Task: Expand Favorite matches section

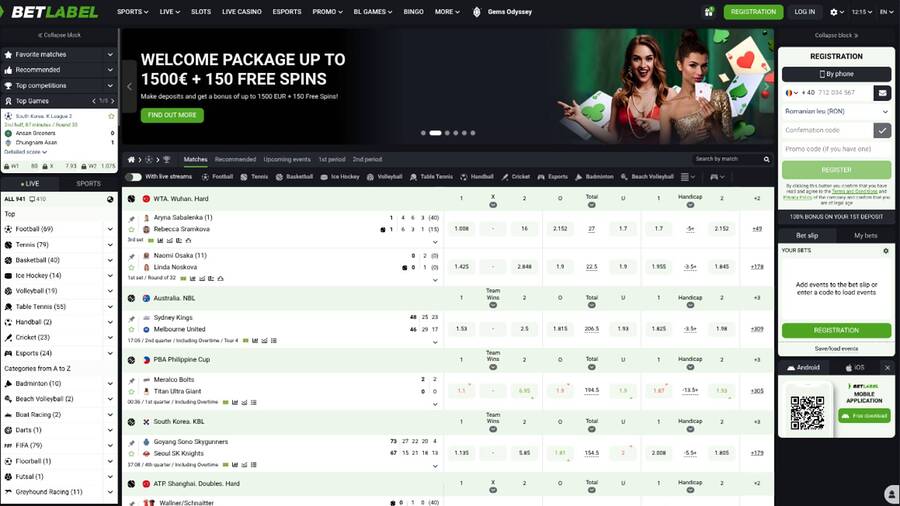Action: (59, 55)
